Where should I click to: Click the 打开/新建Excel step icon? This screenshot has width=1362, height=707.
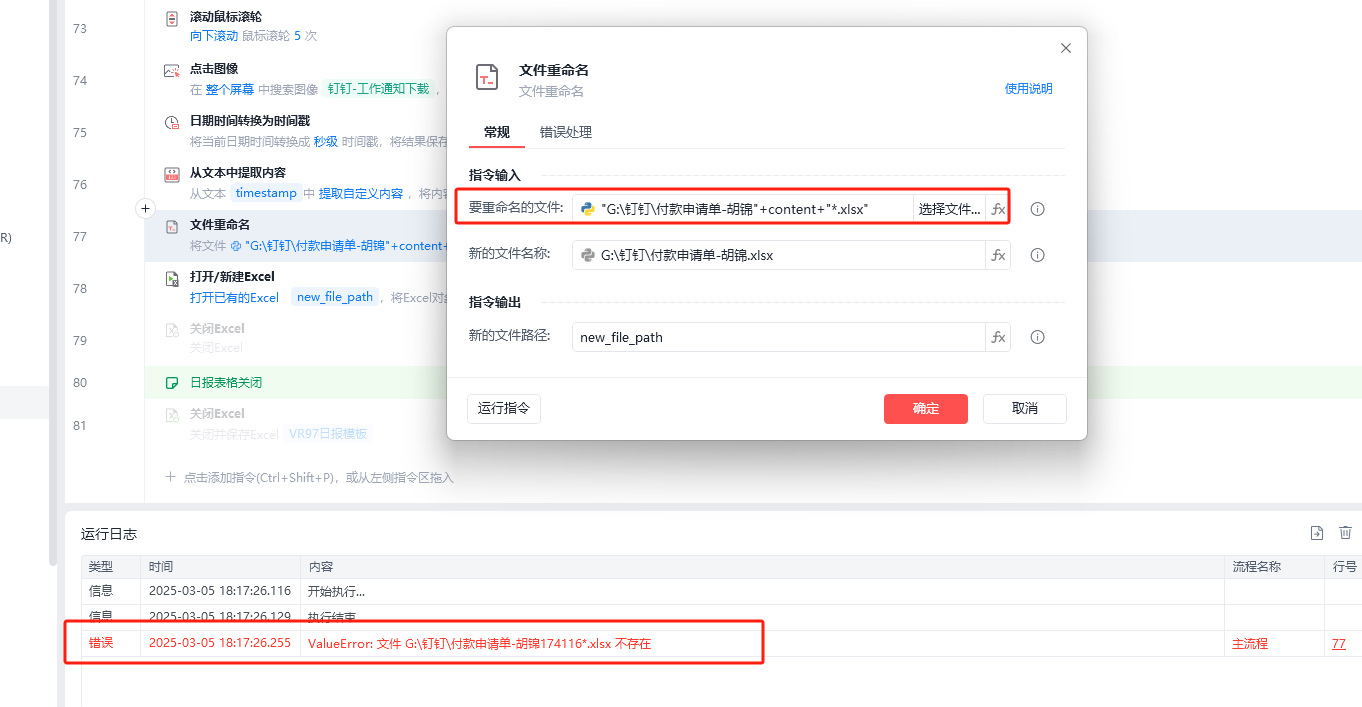pyautogui.click(x=171, y=279)
